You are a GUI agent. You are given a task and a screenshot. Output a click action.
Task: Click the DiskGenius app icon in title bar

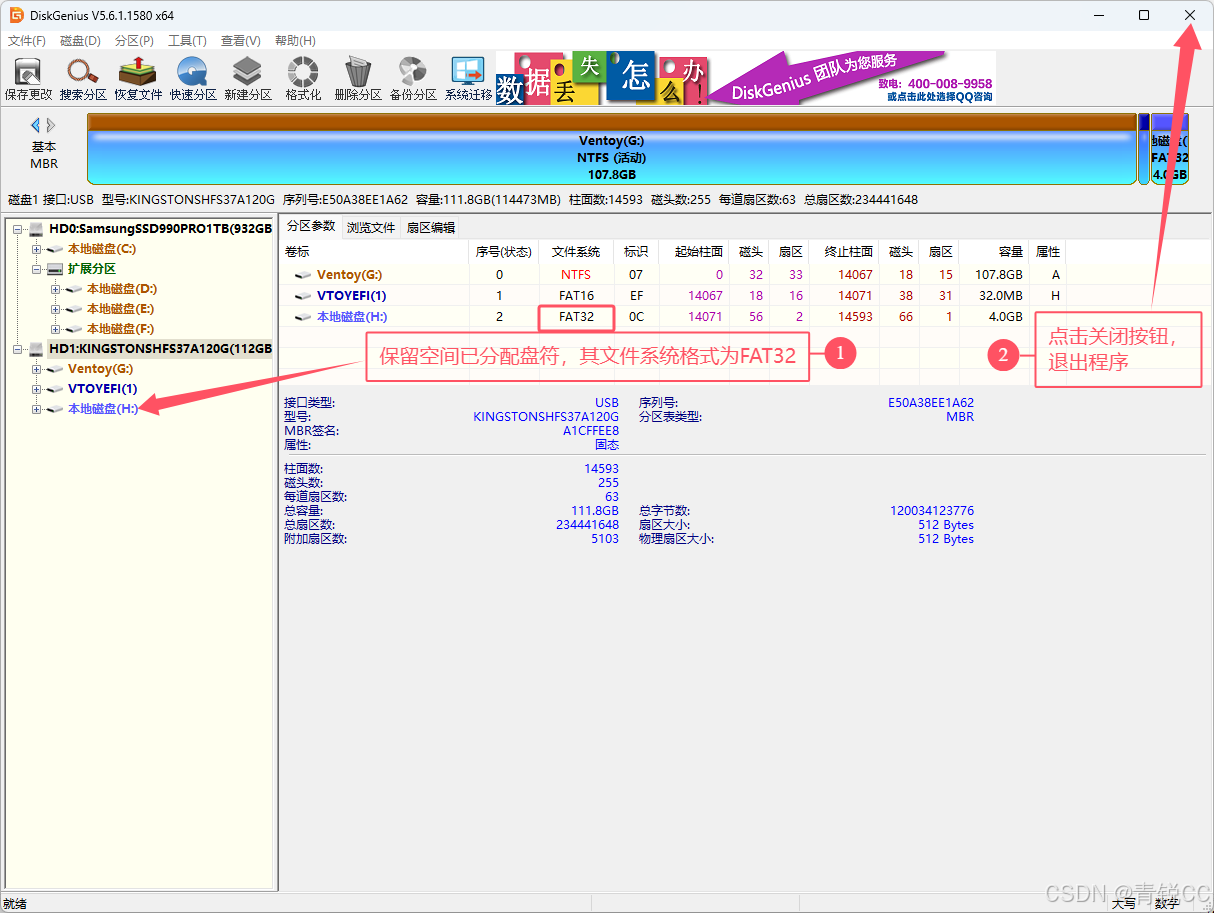tap(16, 15)
